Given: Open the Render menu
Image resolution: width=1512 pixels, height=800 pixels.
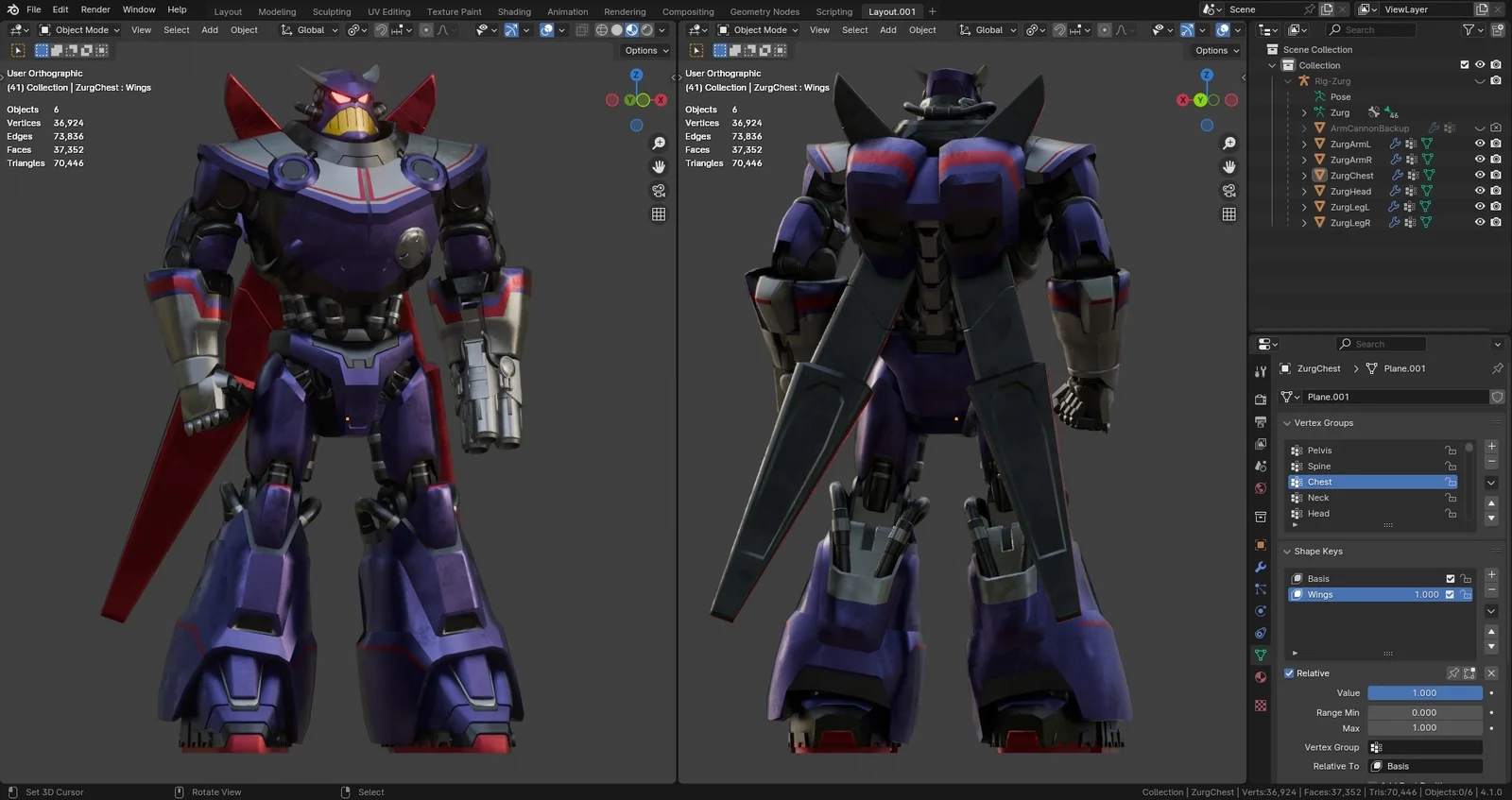Looking at the screenshot, I should click(95, 9).
